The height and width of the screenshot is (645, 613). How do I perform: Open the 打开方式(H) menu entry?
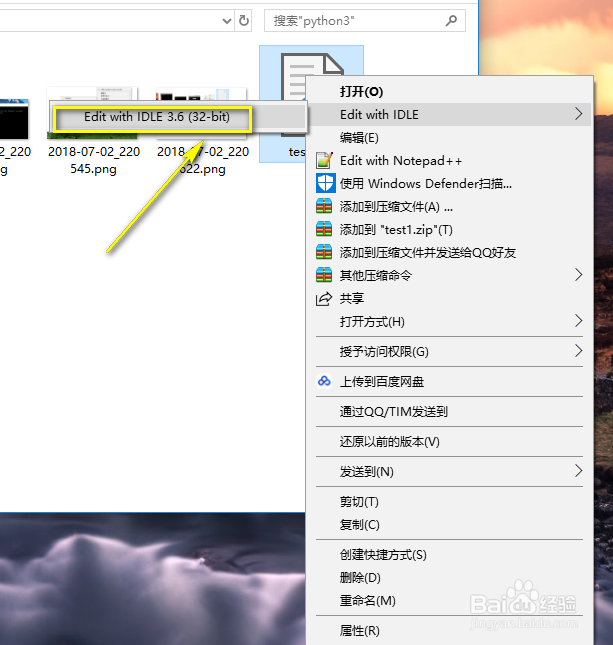tap(450, 321)
